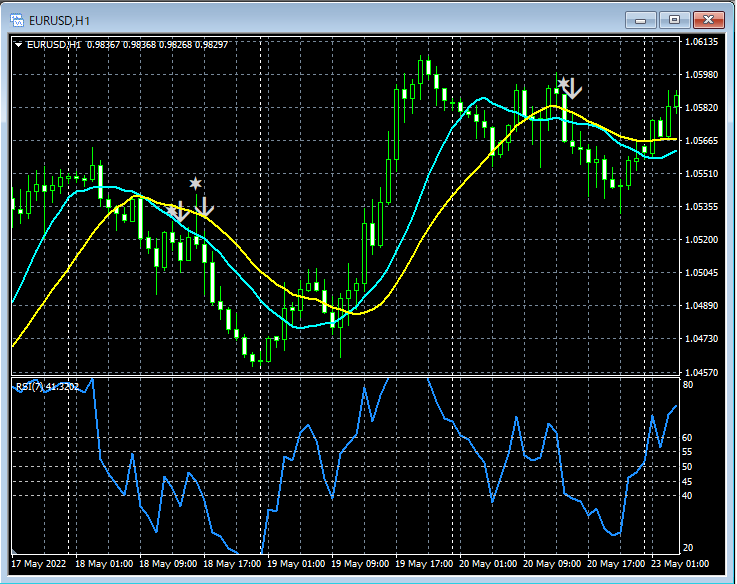
Task: Click the chart shift marker at RSI pane corner
Action: [14, 551]
